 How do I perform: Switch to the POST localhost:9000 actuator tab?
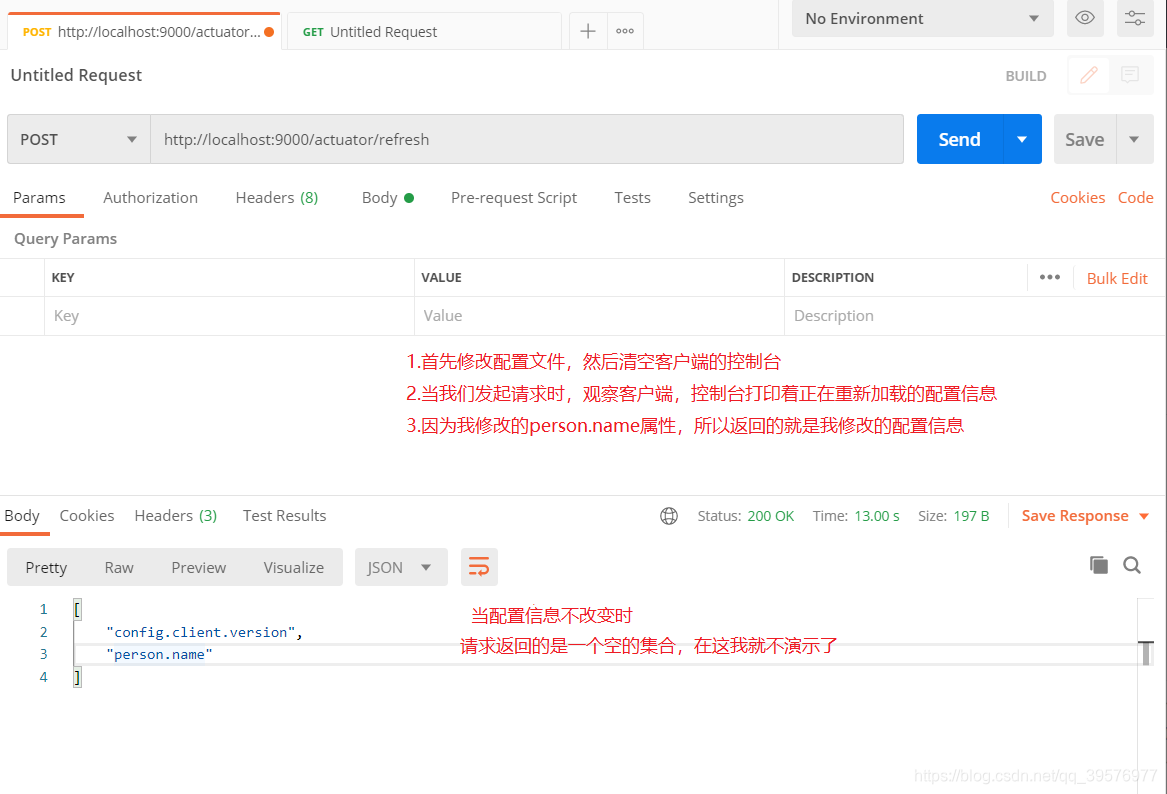pyautogui.click(x=144, y=31)
